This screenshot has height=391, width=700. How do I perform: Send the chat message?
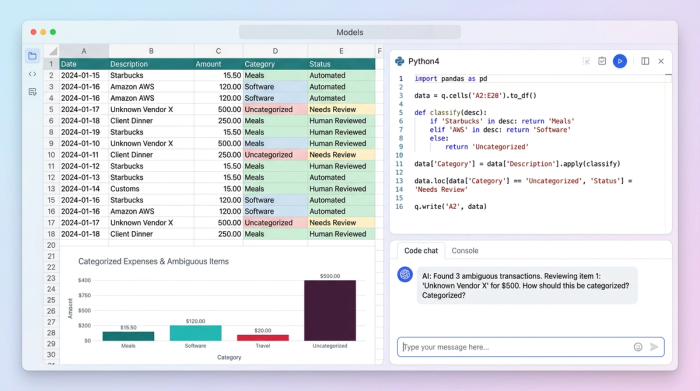pos(654,347)
